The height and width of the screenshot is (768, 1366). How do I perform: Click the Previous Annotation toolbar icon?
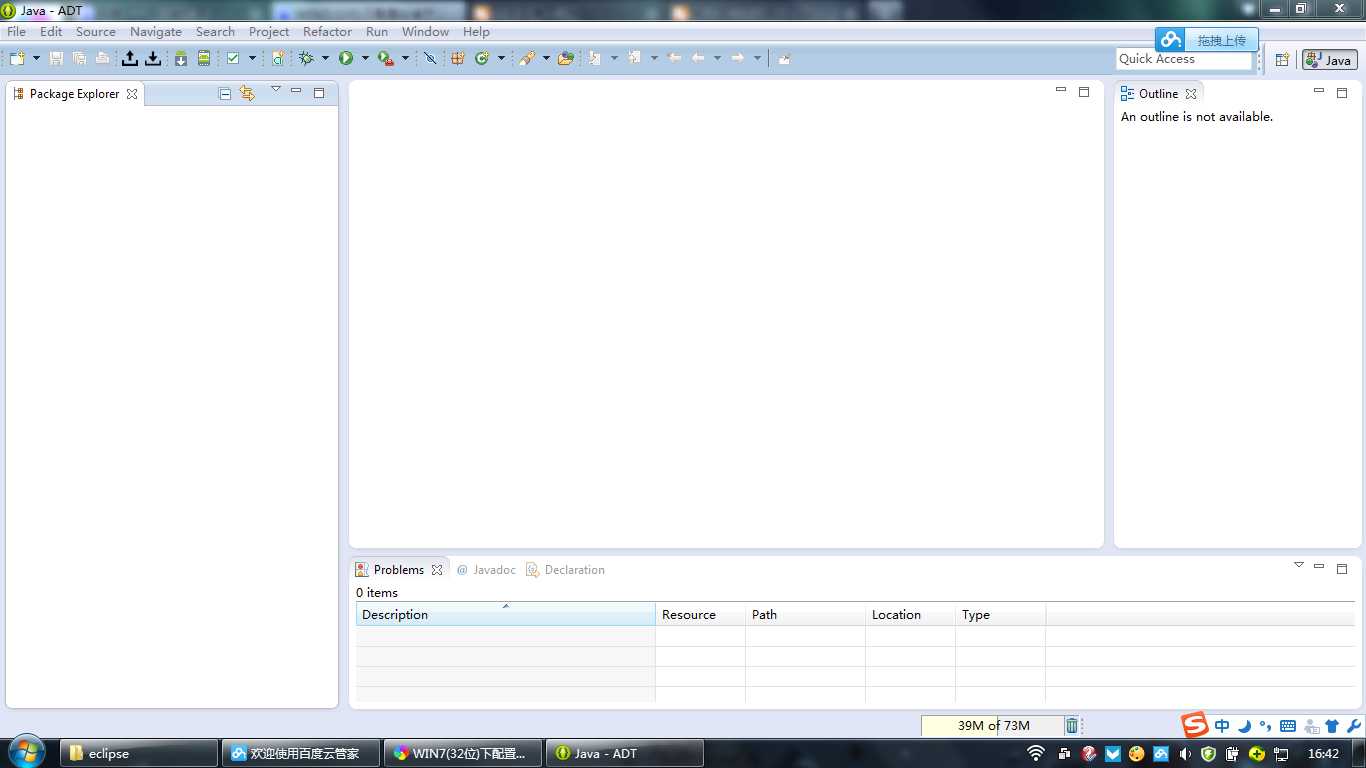[634, 58]
